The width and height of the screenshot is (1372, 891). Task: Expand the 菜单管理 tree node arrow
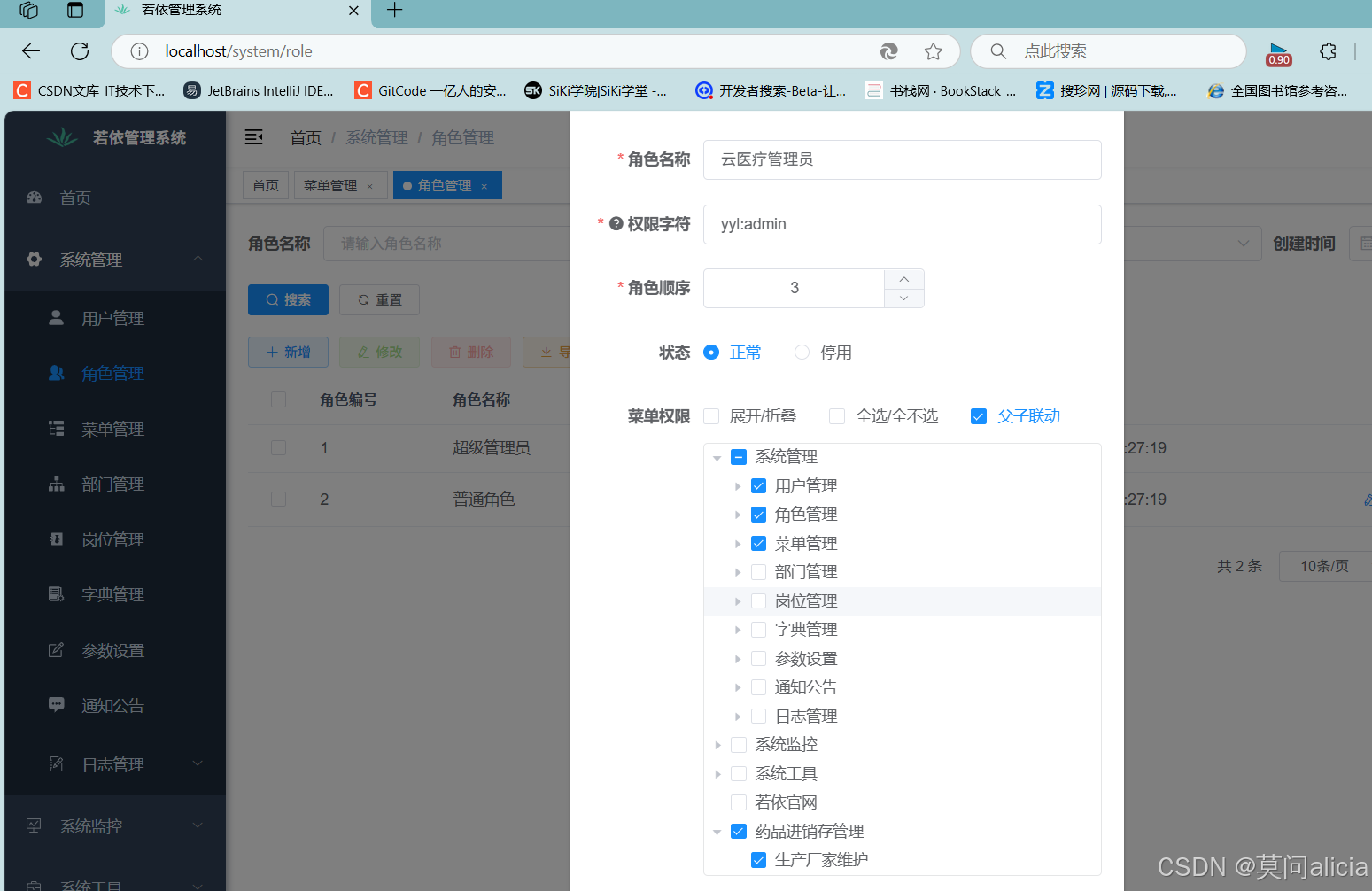click(738, 544)
